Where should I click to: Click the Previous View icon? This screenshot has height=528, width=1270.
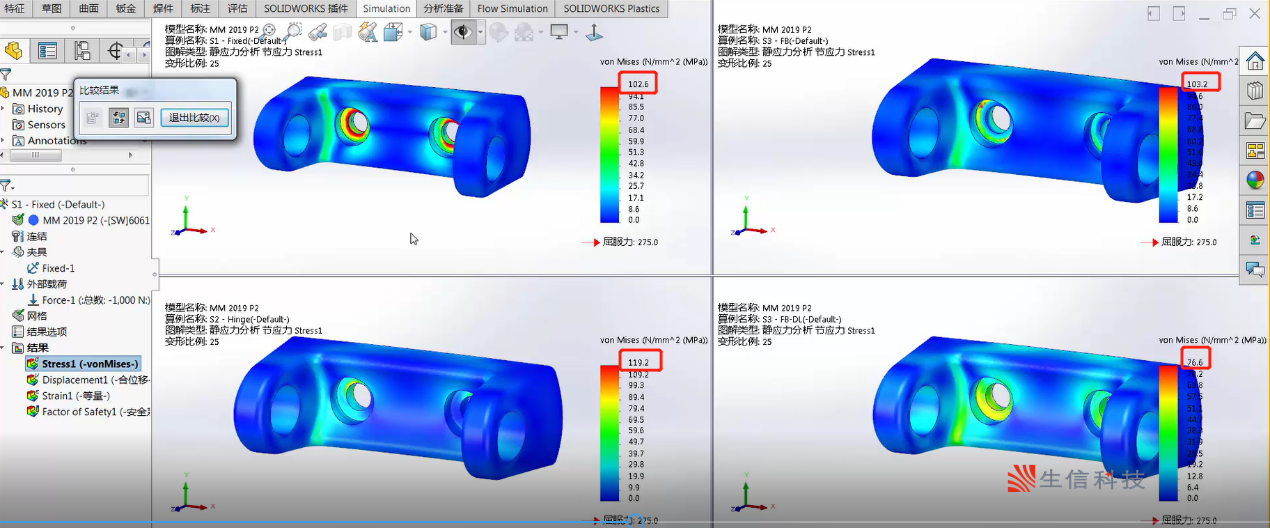[318, 32]
